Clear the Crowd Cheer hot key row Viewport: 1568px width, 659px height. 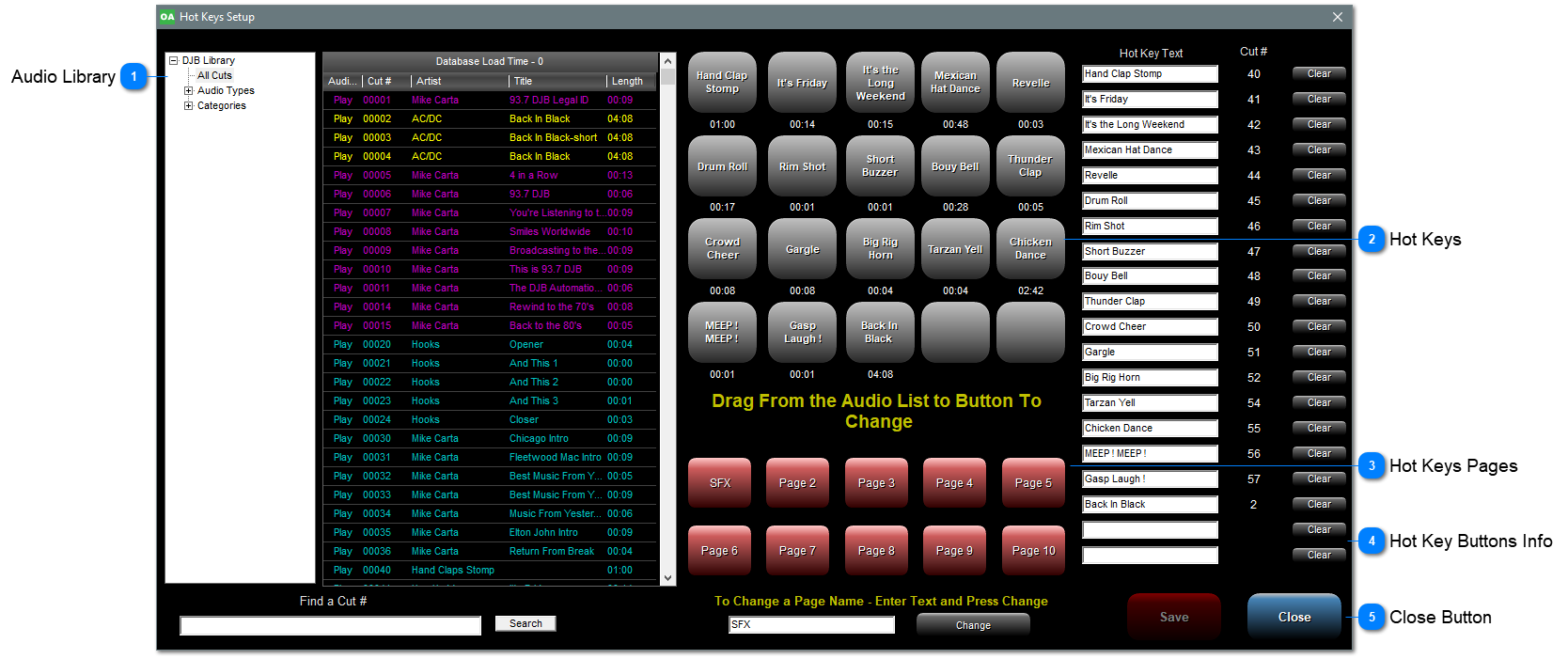(x=1319, y=326)
